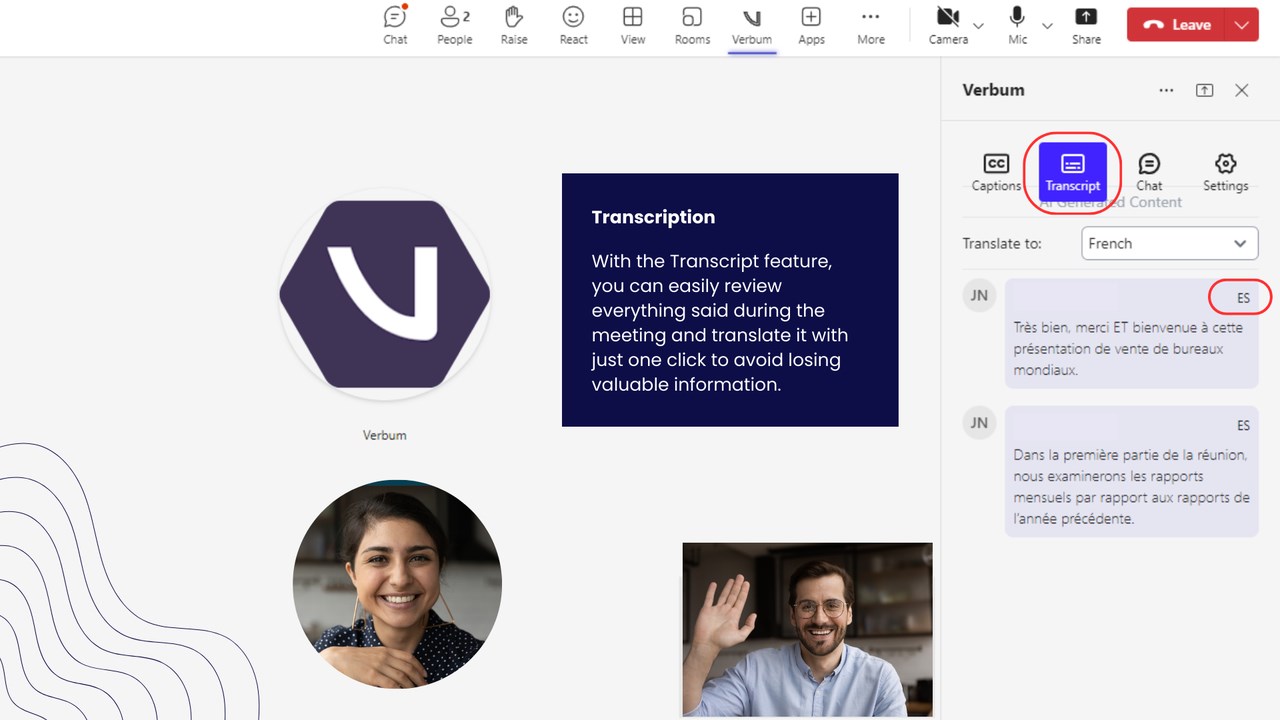
Task: Turn on the Camera
Action: click(x=948, y=26)
